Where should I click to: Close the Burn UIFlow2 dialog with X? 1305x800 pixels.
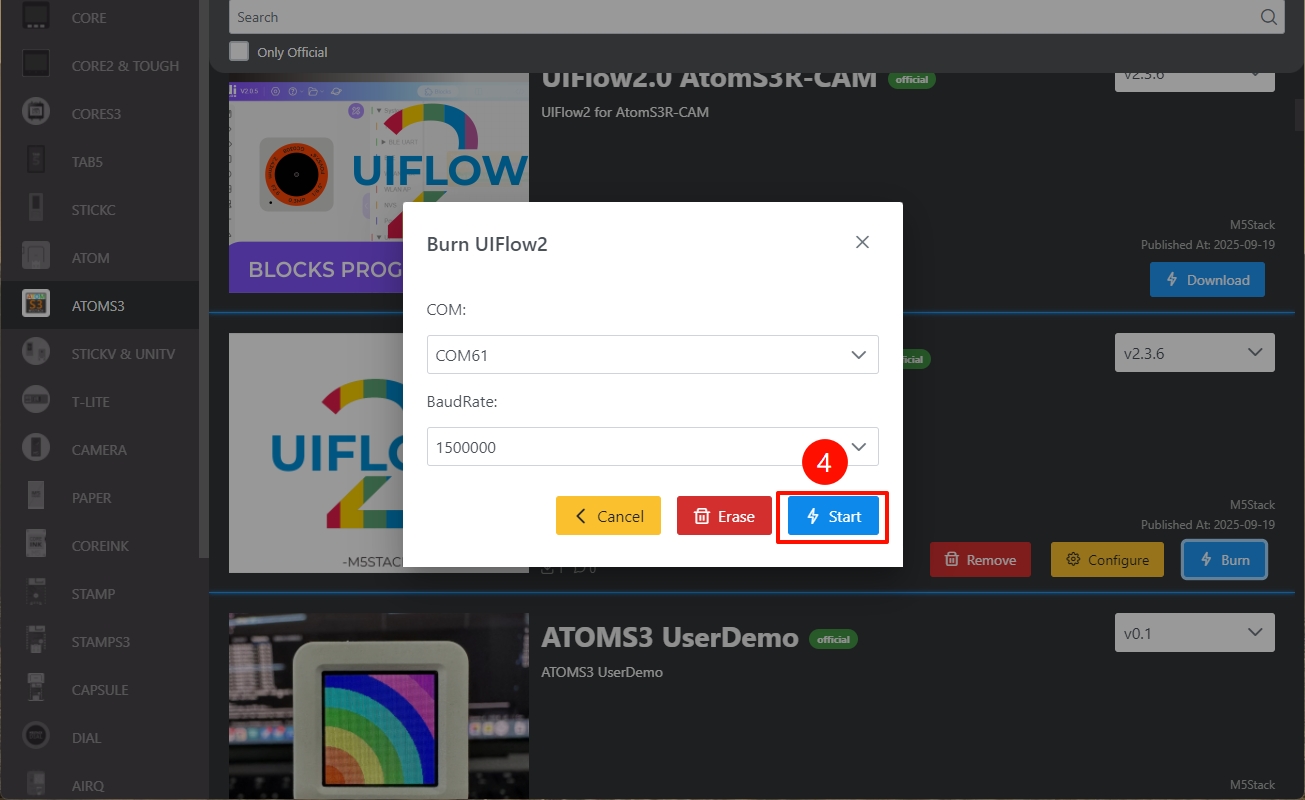point(862,242)
